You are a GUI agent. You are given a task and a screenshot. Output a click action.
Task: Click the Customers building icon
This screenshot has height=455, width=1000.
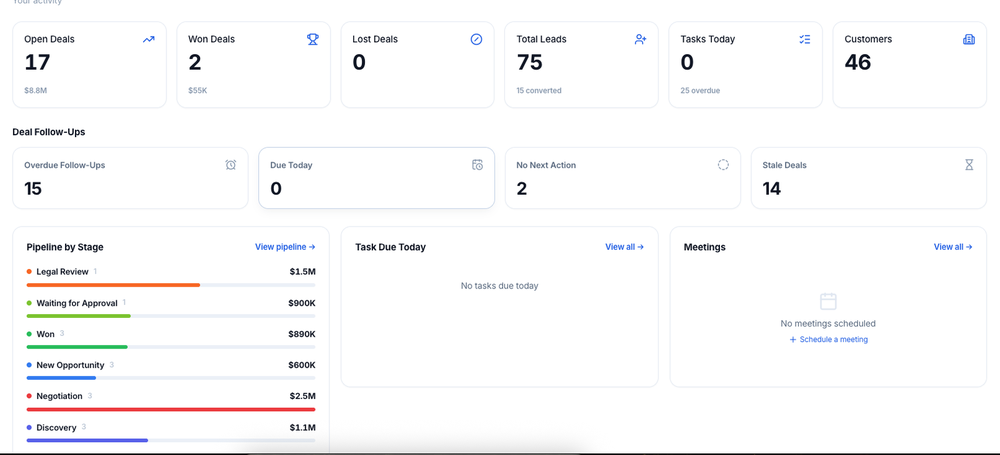969,39
